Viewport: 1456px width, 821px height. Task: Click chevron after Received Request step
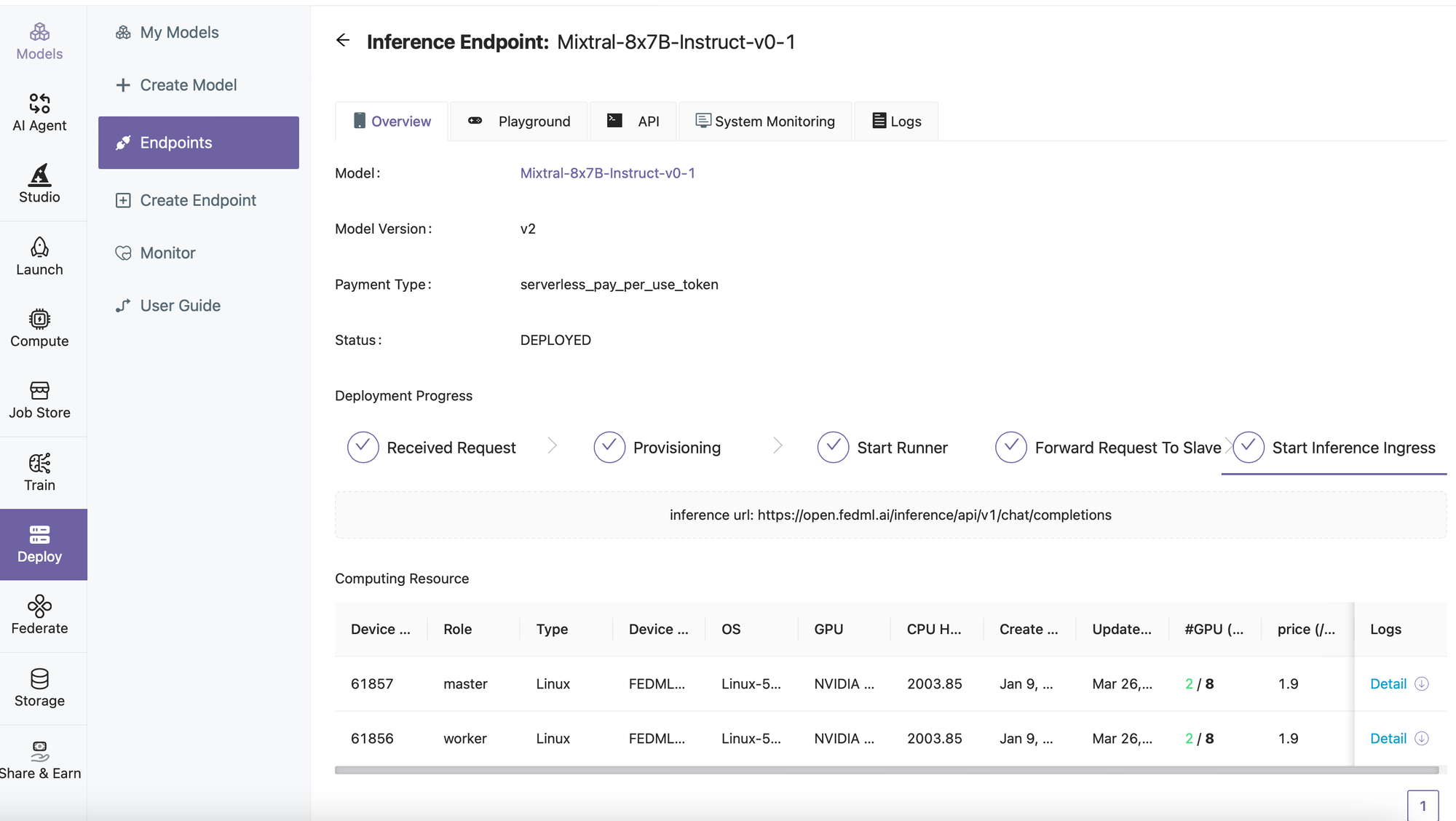pos(553,445)
